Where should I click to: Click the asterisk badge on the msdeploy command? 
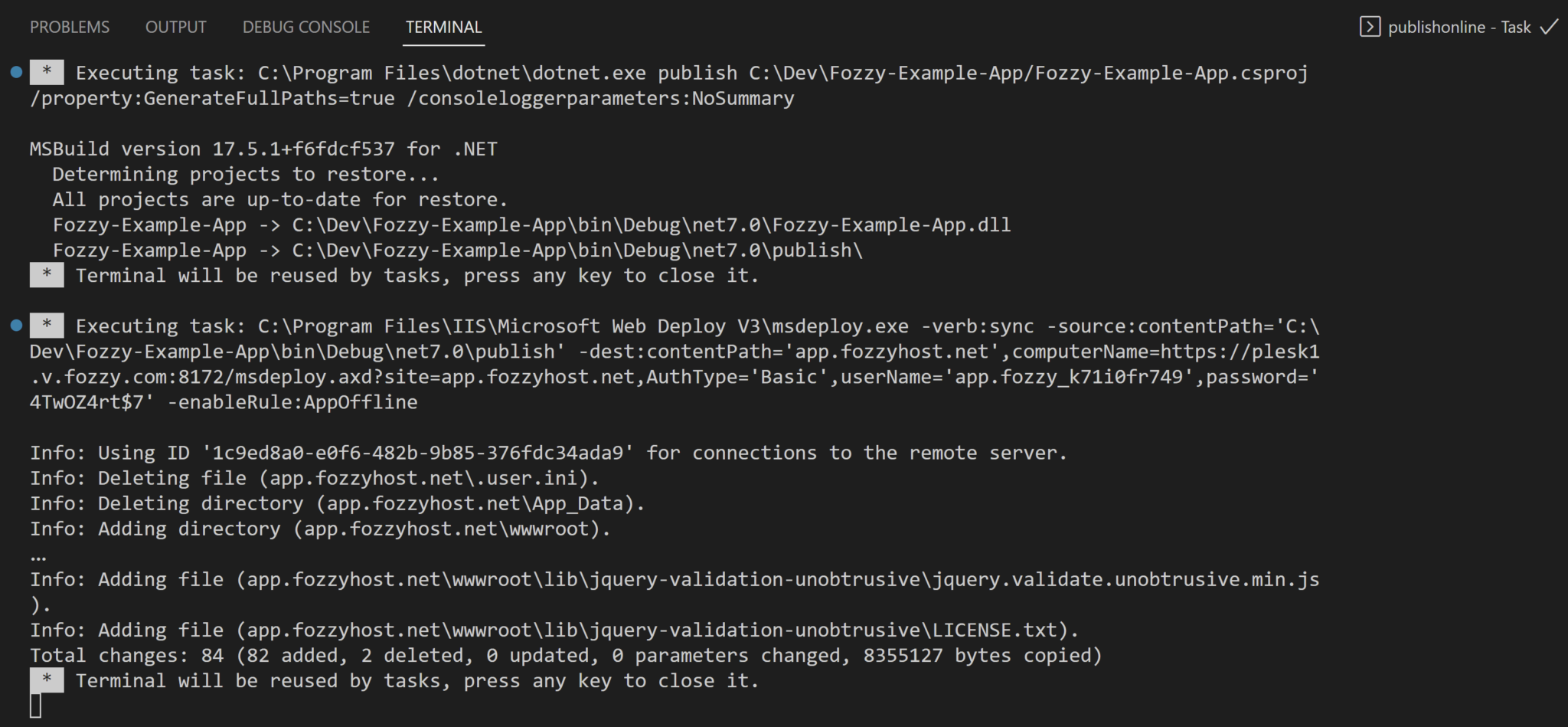(x=46, y=326)
